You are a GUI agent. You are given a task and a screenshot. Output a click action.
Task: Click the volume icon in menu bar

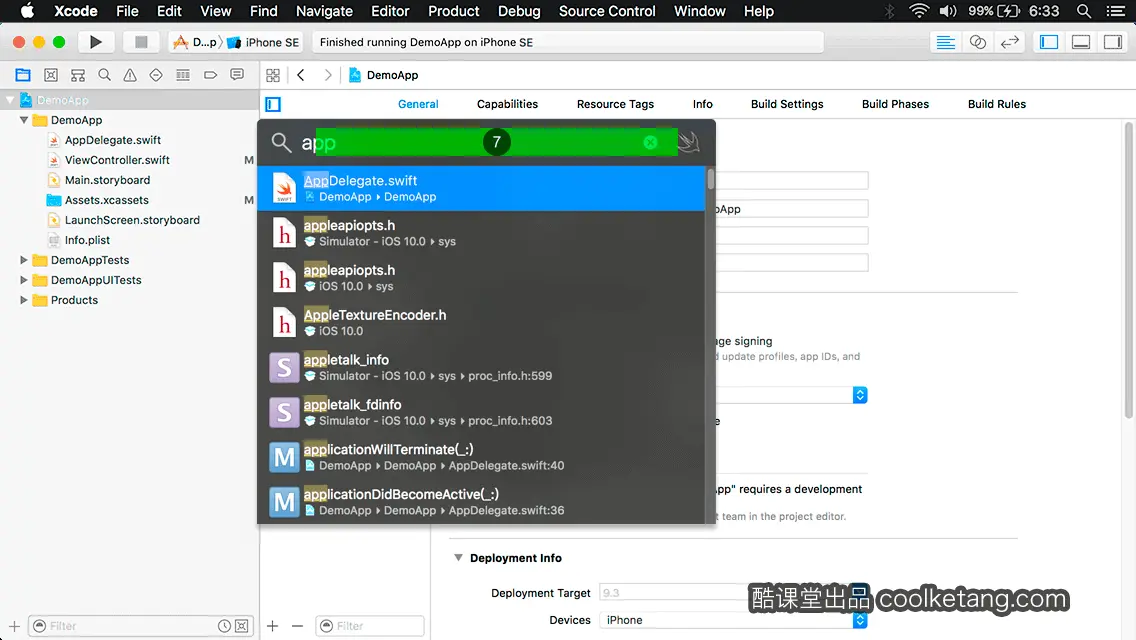click(x=948, y=11)
